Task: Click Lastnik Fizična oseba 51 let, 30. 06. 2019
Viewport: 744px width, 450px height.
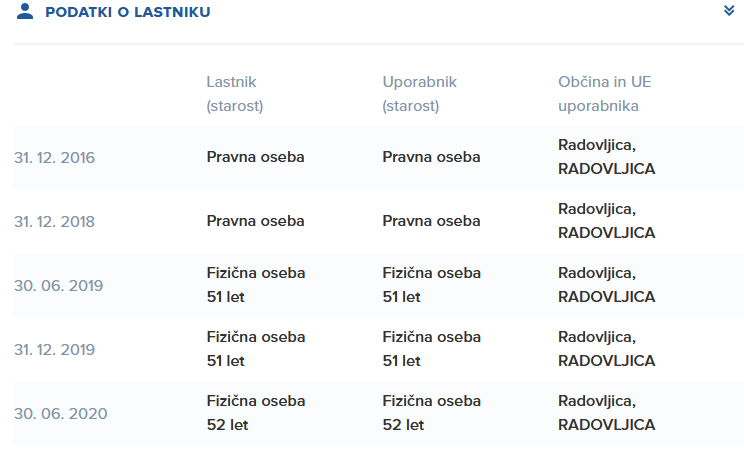Action: click(x=256, y=285)
